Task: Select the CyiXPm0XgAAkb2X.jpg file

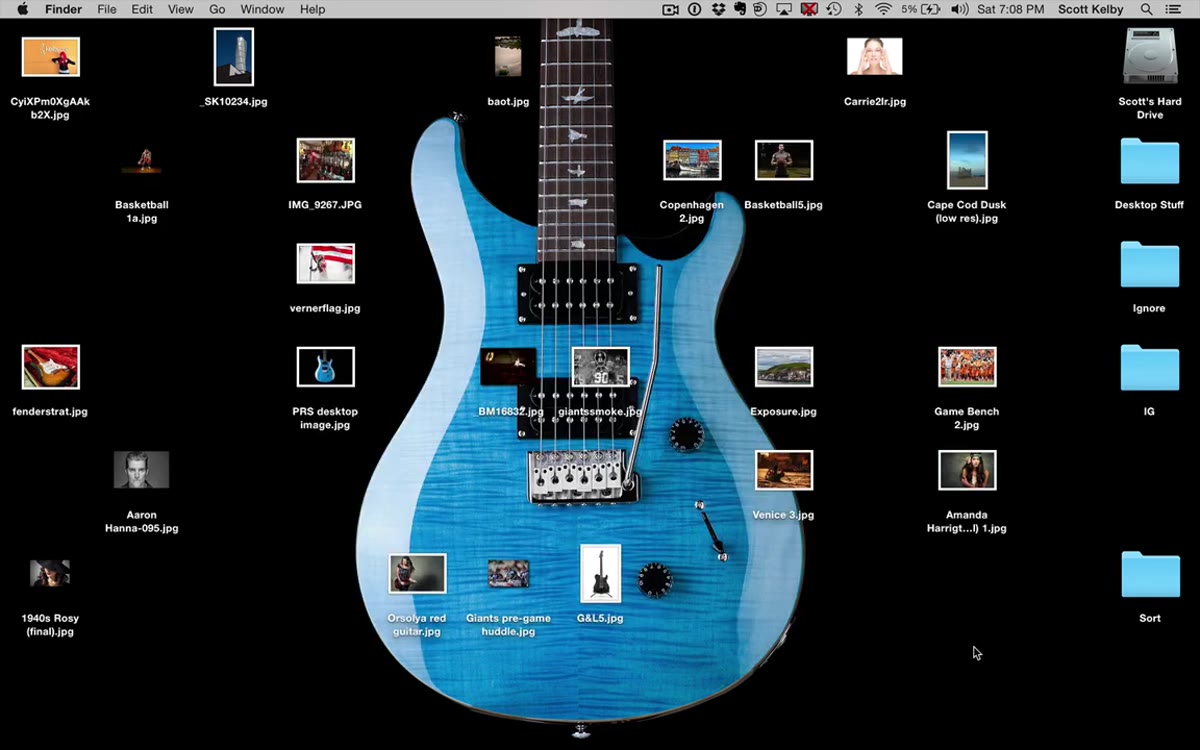Action: (x=51, y=57)
